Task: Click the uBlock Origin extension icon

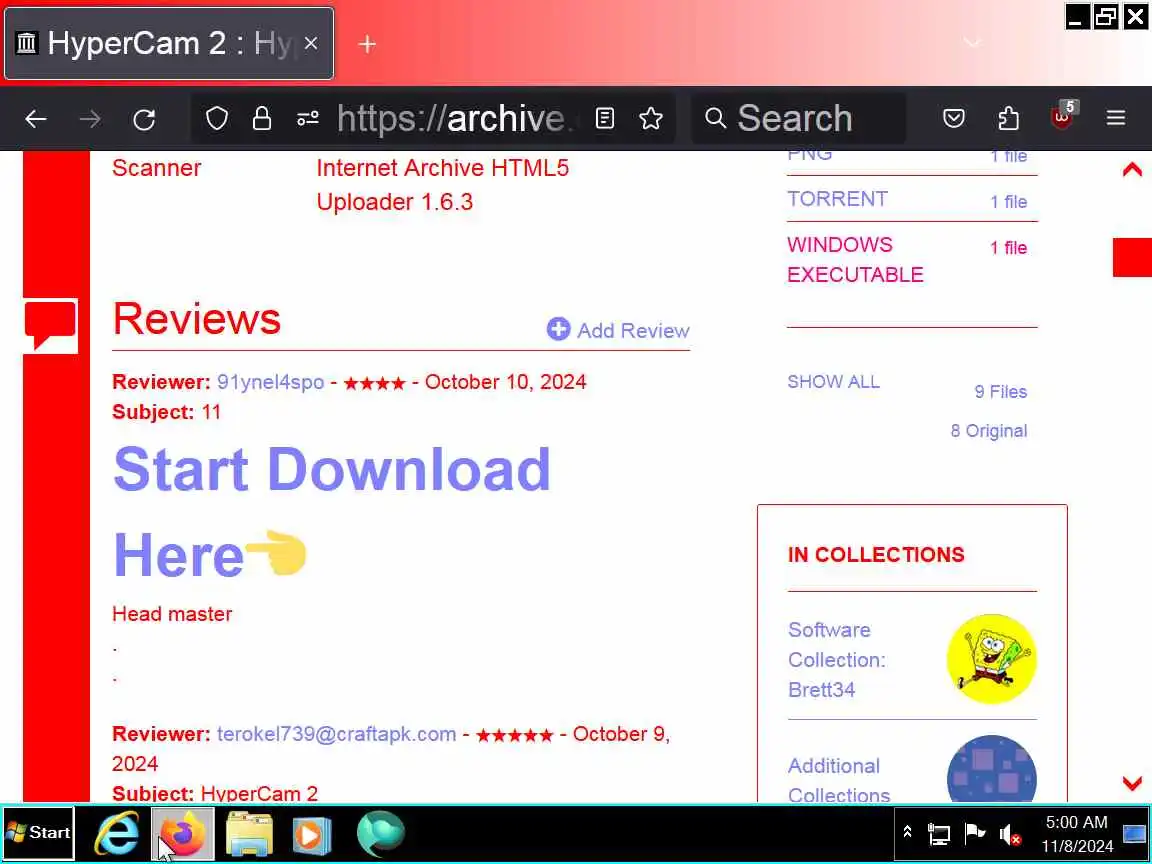Action: point(1063,117)
